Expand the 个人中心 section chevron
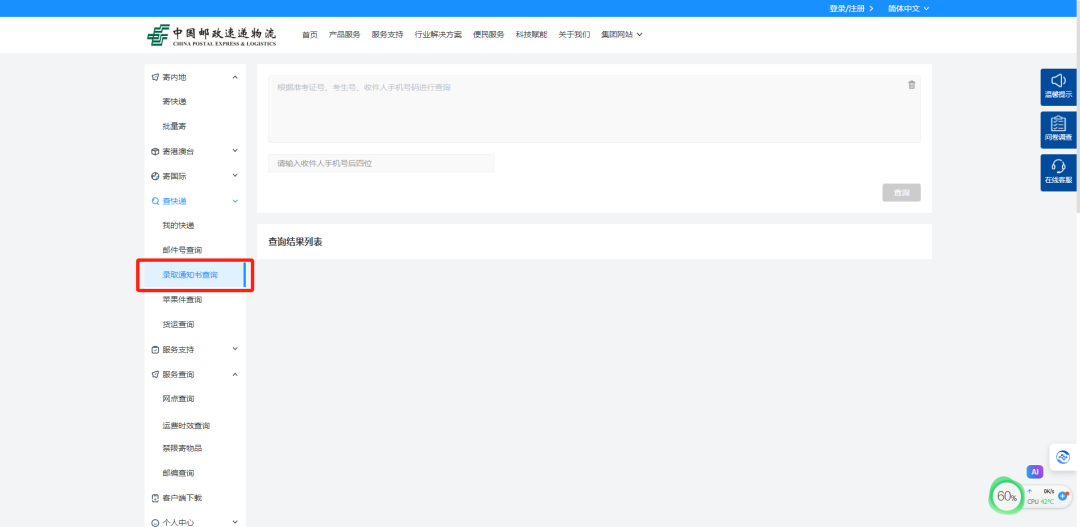The width and height of the screenshot is (1080, 527). pos(235,521)
